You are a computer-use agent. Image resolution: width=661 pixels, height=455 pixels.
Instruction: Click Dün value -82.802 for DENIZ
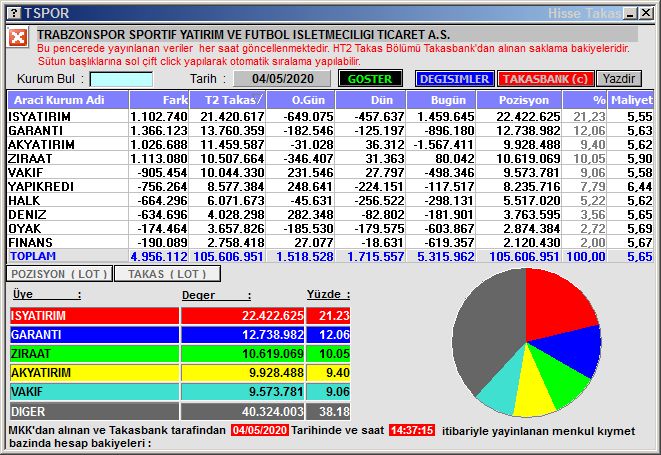pos(382,214)
